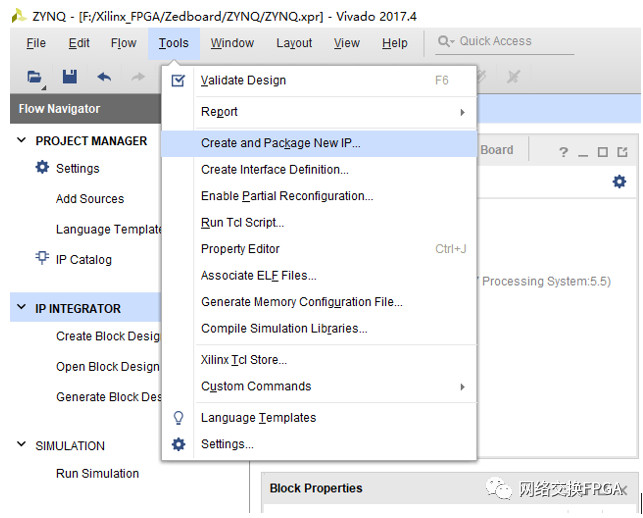Screen dimensions: 643x518
Task: Open Xilinx Tcl Store
Action: click(x=319, y=360)
